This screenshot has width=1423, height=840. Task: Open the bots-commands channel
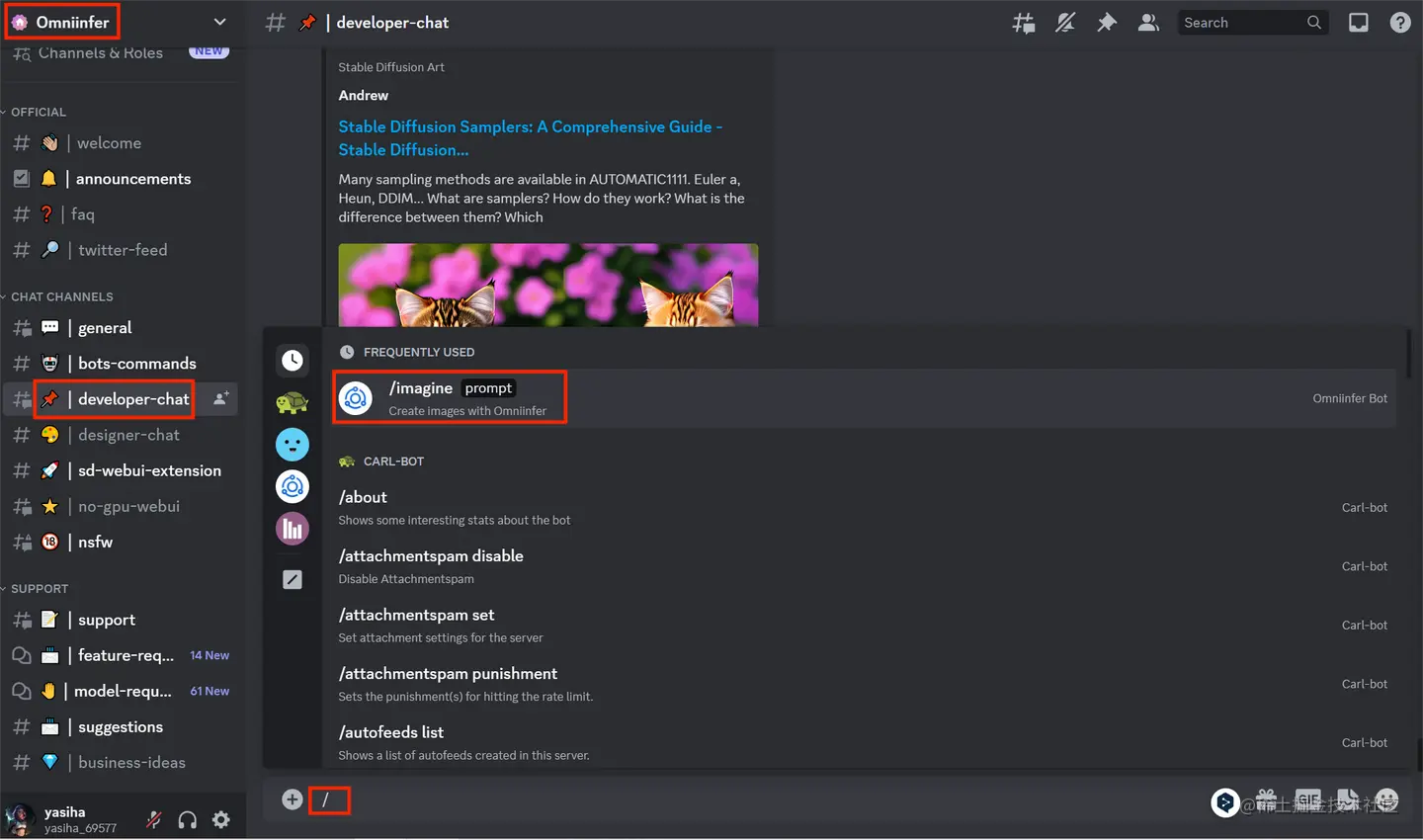(121, 364)
